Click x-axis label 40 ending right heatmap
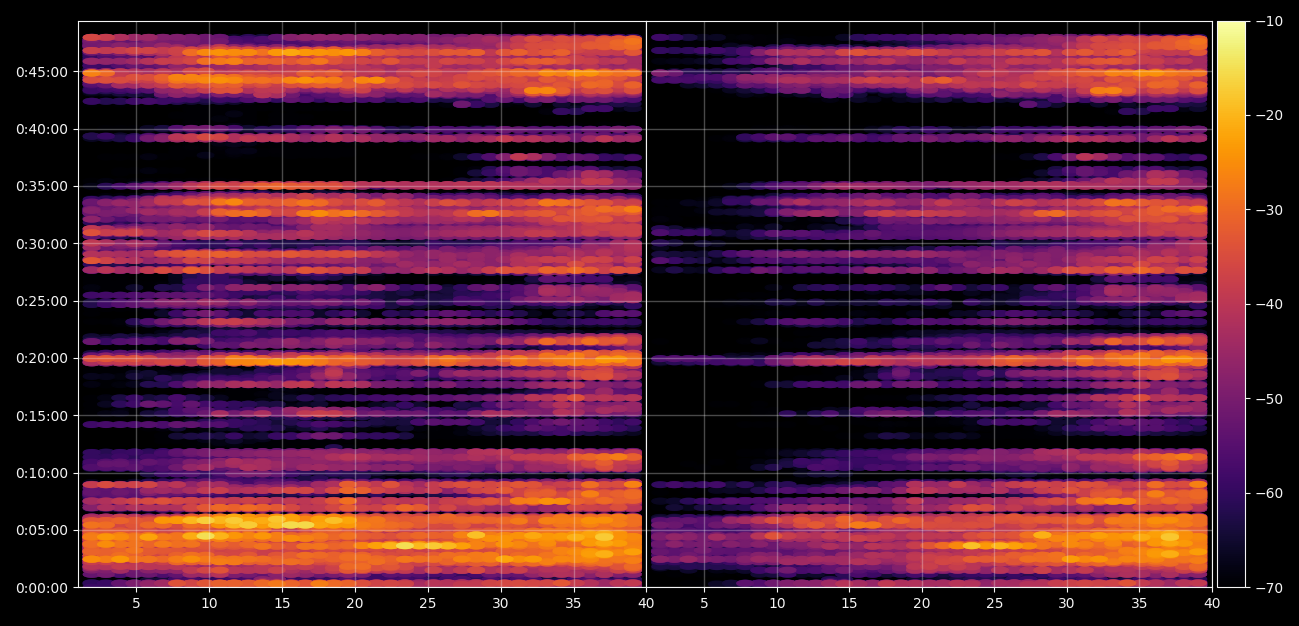This screenshot has width=1299, height=626. [1212, 604]
